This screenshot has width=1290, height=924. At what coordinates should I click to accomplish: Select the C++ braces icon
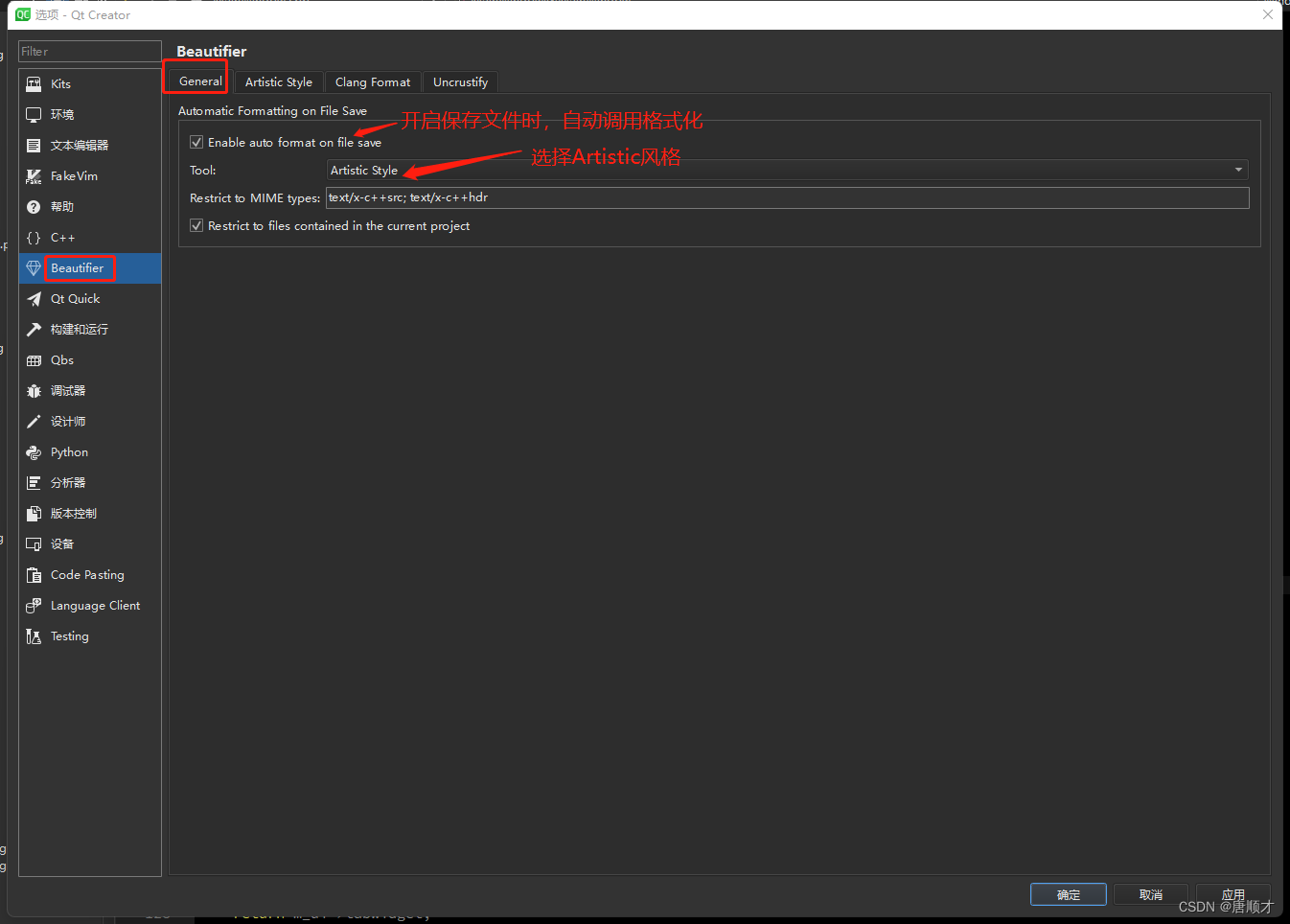[34, 238]
